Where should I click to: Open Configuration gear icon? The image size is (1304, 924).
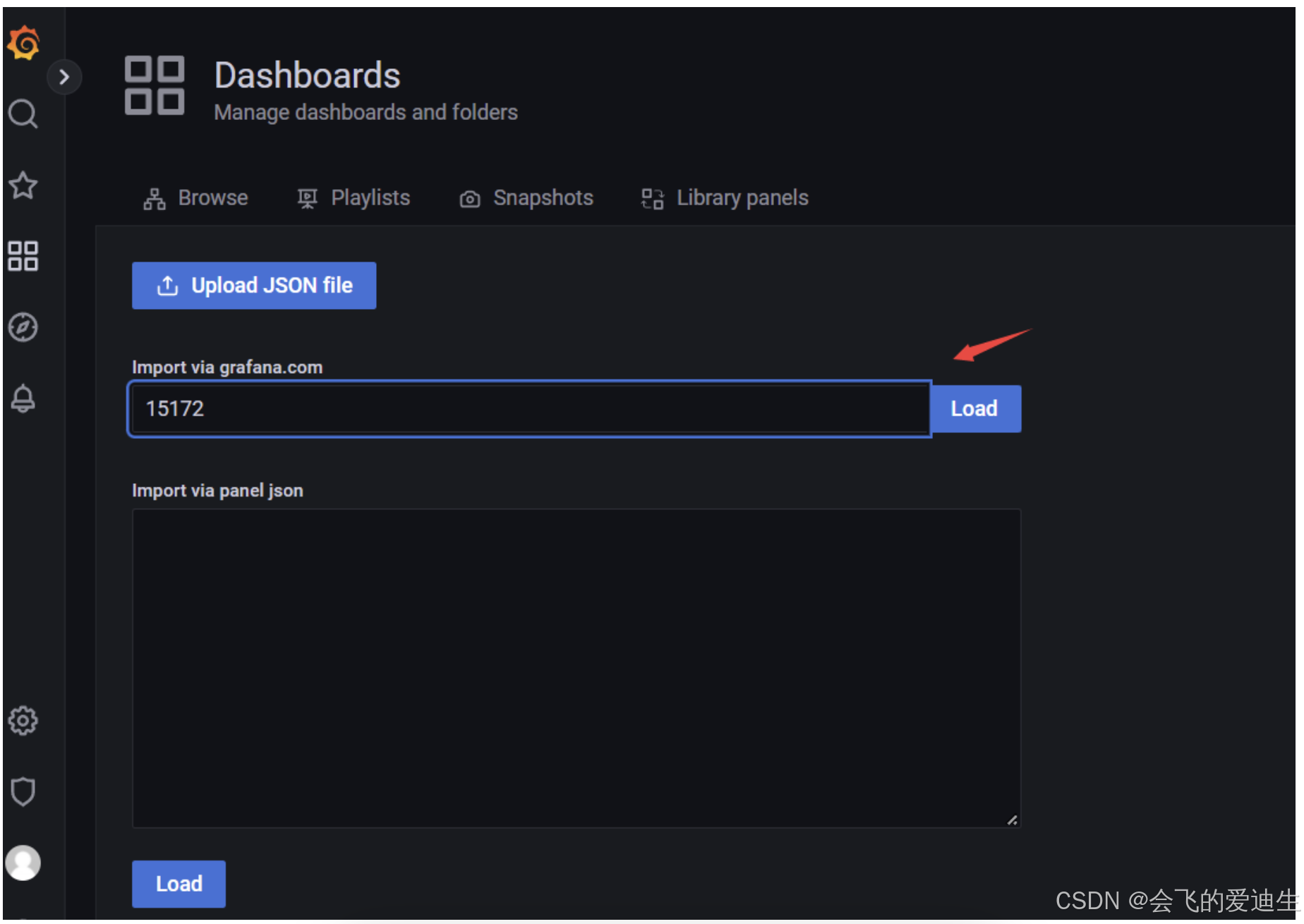pyautogui.click(x=23, y=721)
